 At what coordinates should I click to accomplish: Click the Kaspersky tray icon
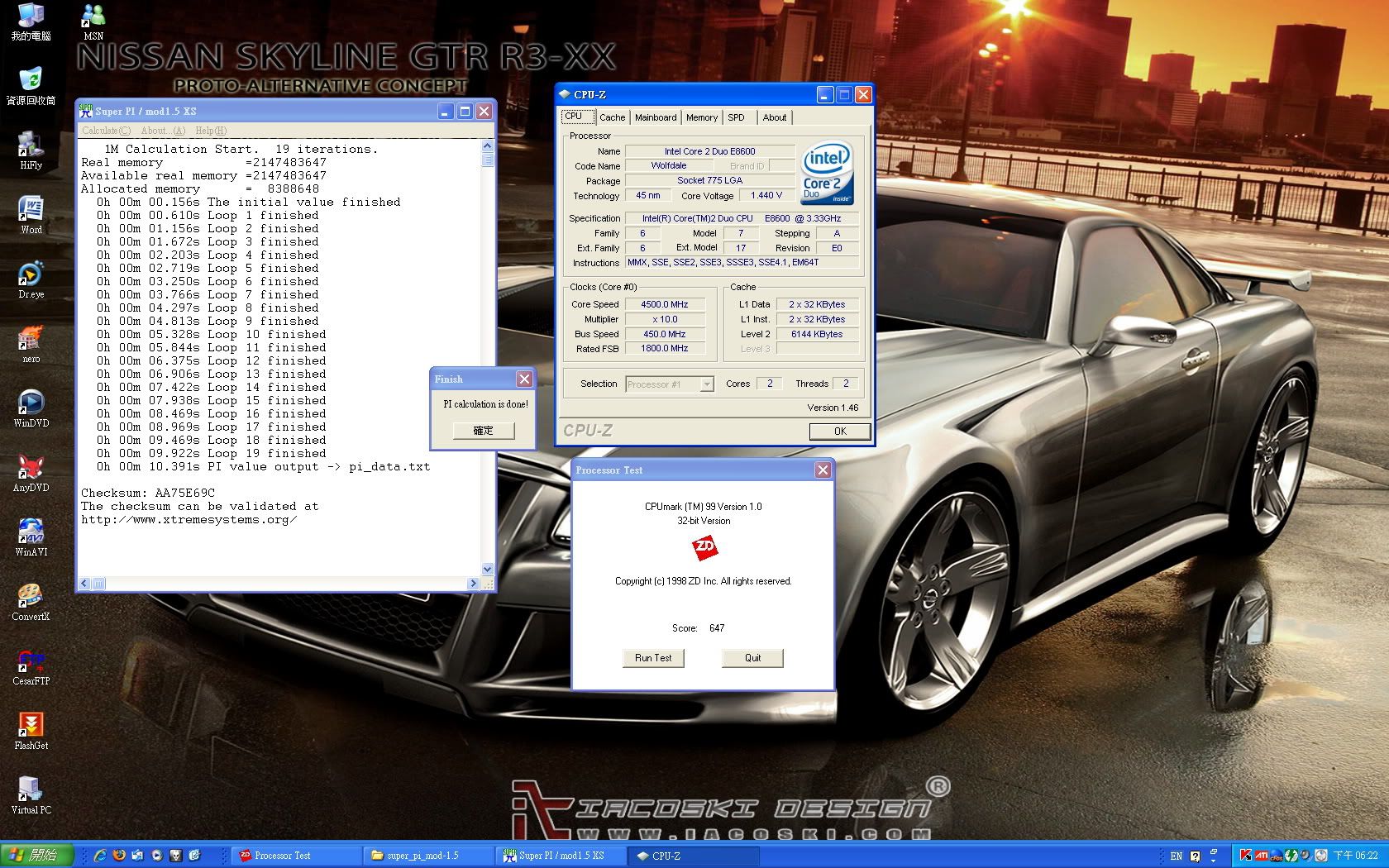tap(1246, 856)
